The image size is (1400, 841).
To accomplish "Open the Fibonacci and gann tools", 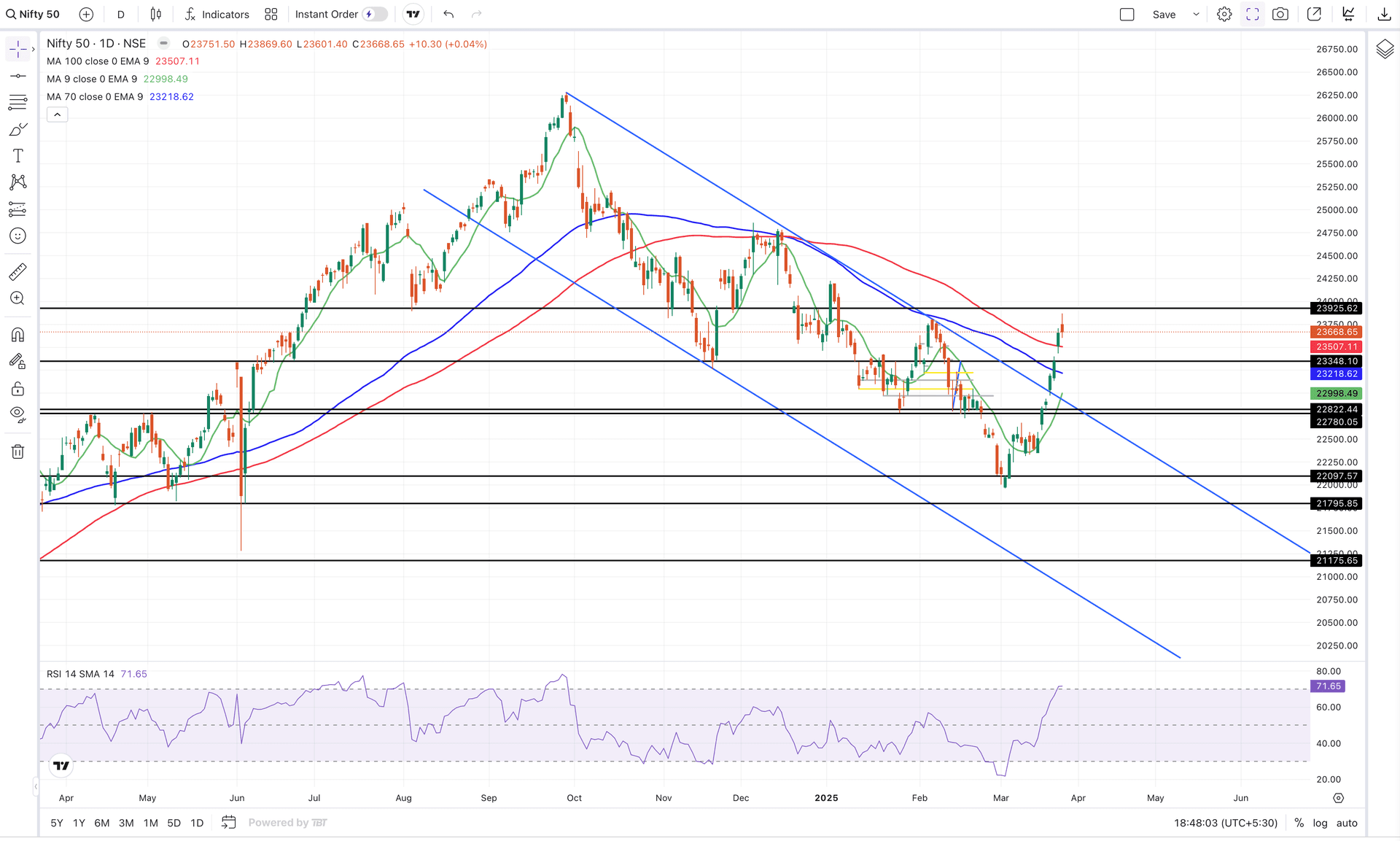I will tap(17, 102).
